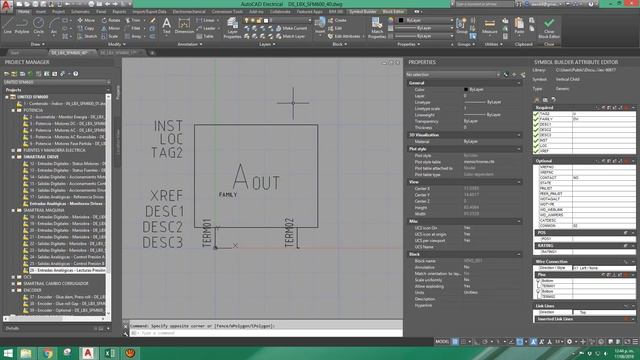
Task: Click Edit Attributes in Block panel
Action: 344,36
